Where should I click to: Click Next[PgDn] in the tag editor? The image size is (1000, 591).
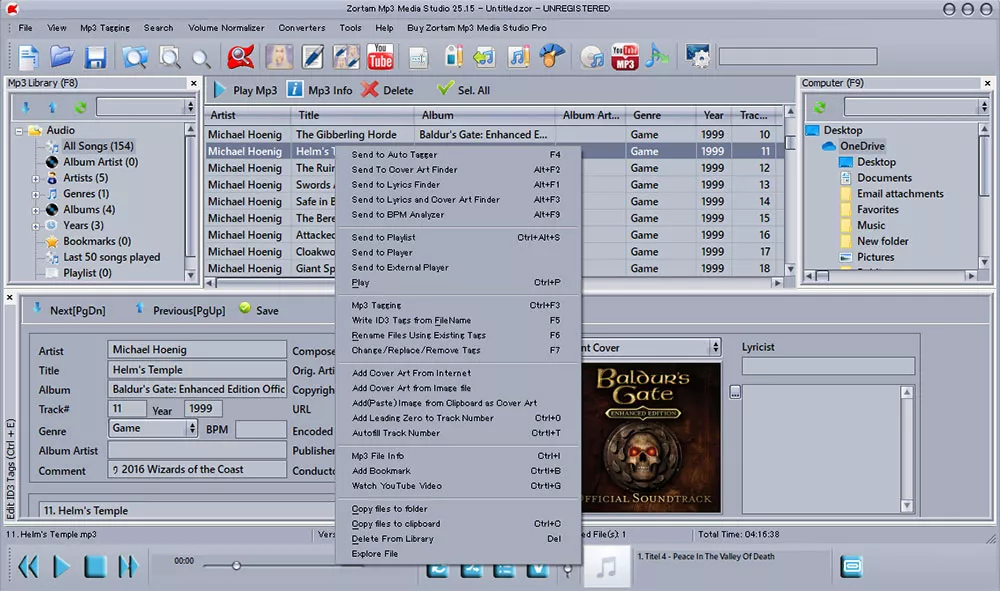point(70,310)
